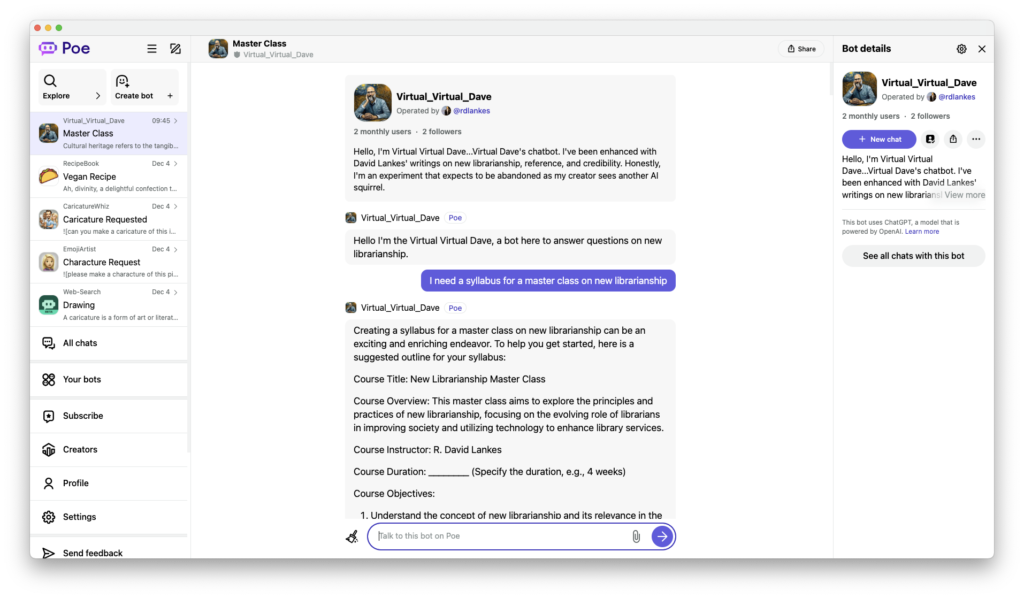
Task: Click Web-Search bot avatar icon
Action: pos(48,305)
